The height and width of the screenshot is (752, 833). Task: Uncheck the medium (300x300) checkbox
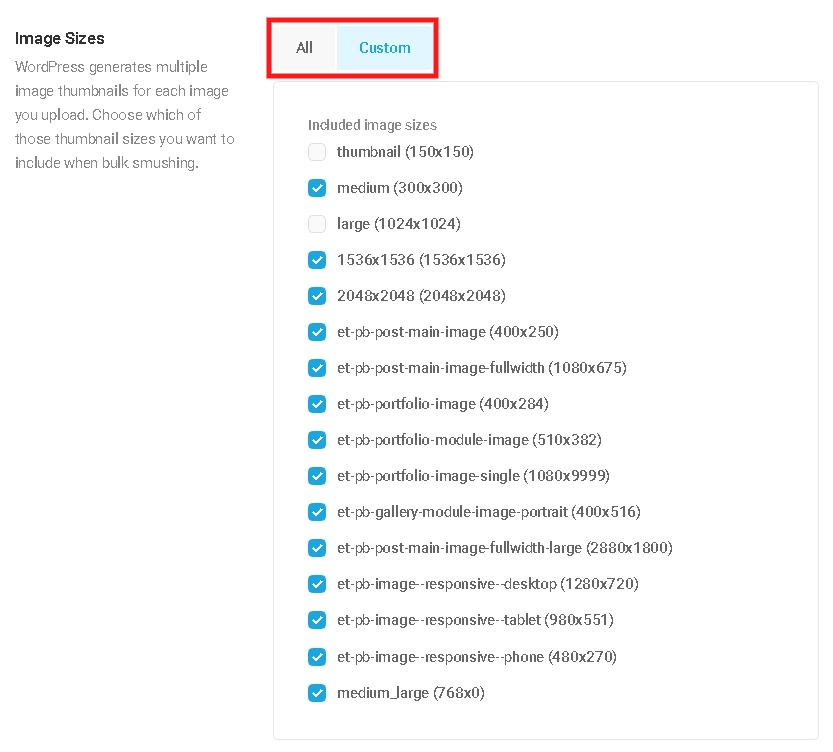tap(317, 188)
